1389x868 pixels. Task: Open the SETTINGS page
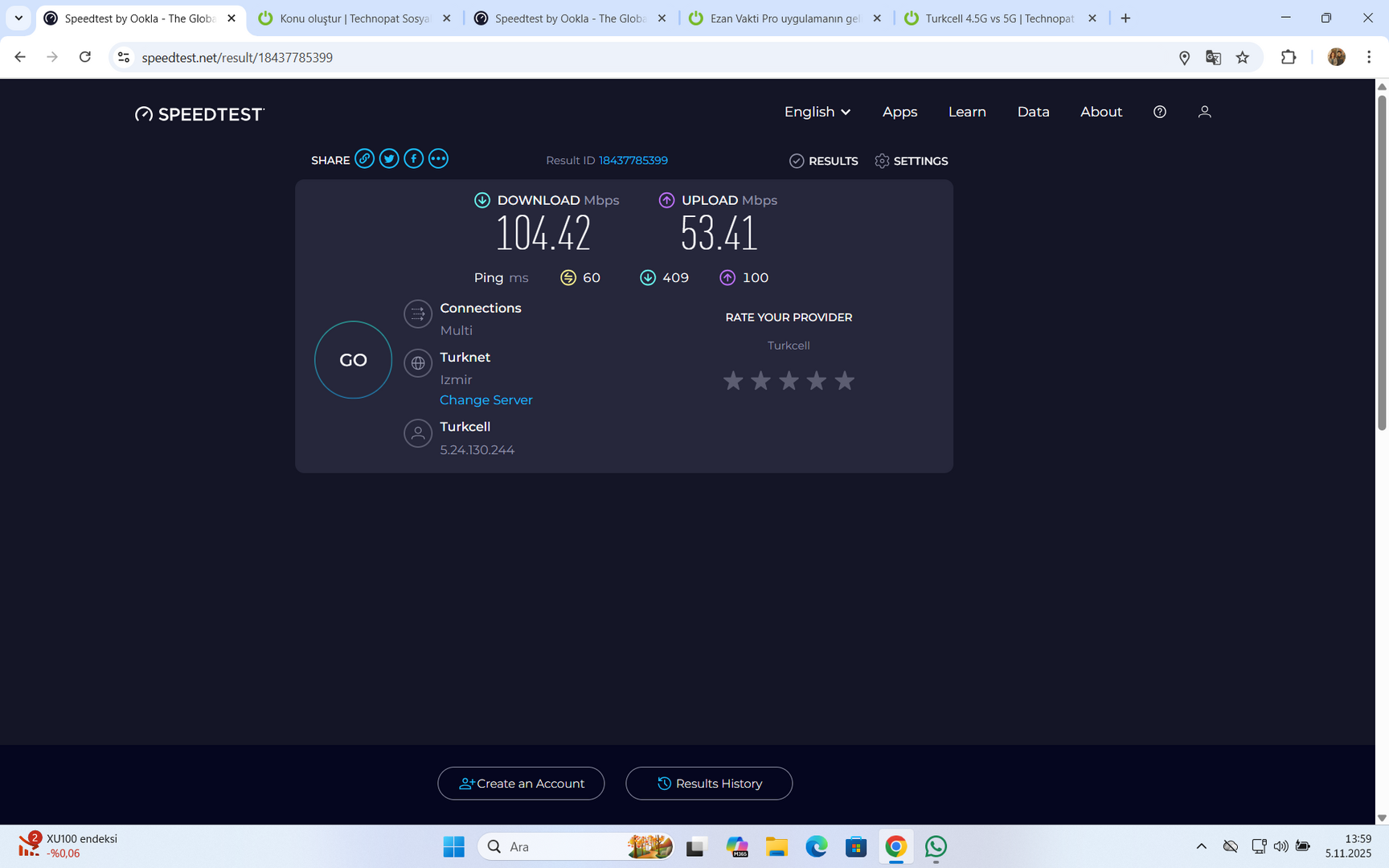(912, 161)
